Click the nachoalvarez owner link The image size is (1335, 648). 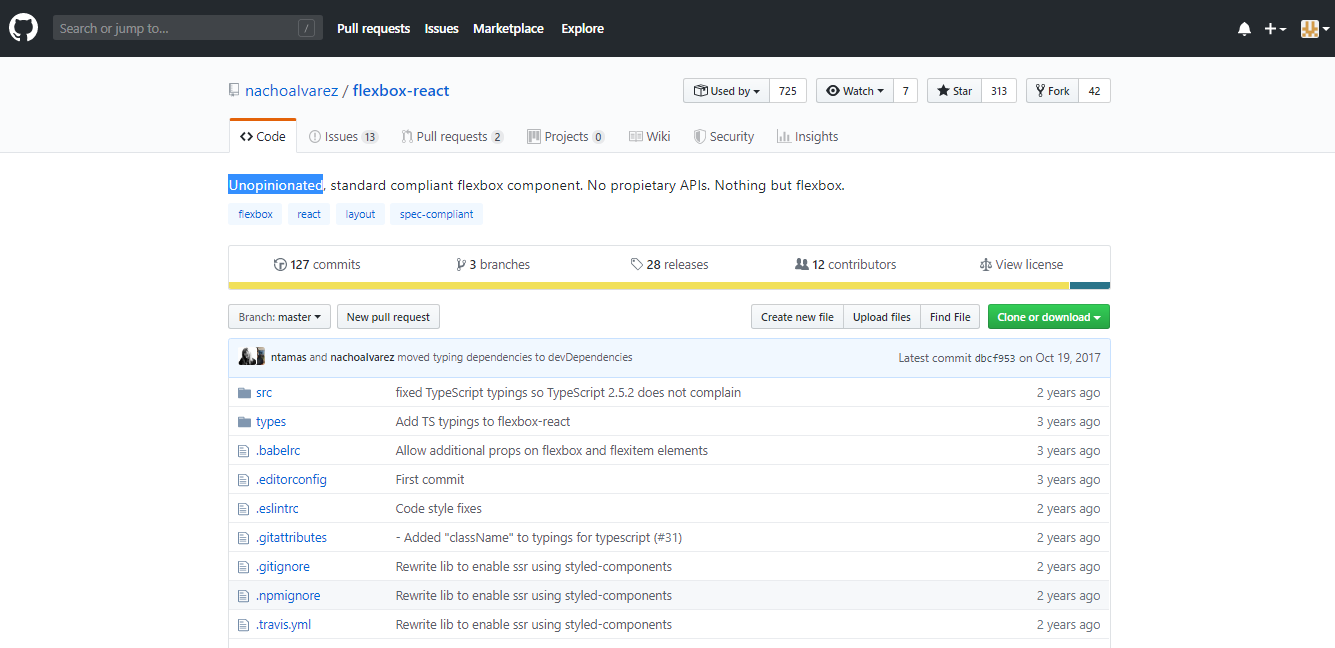click(291, 91)
